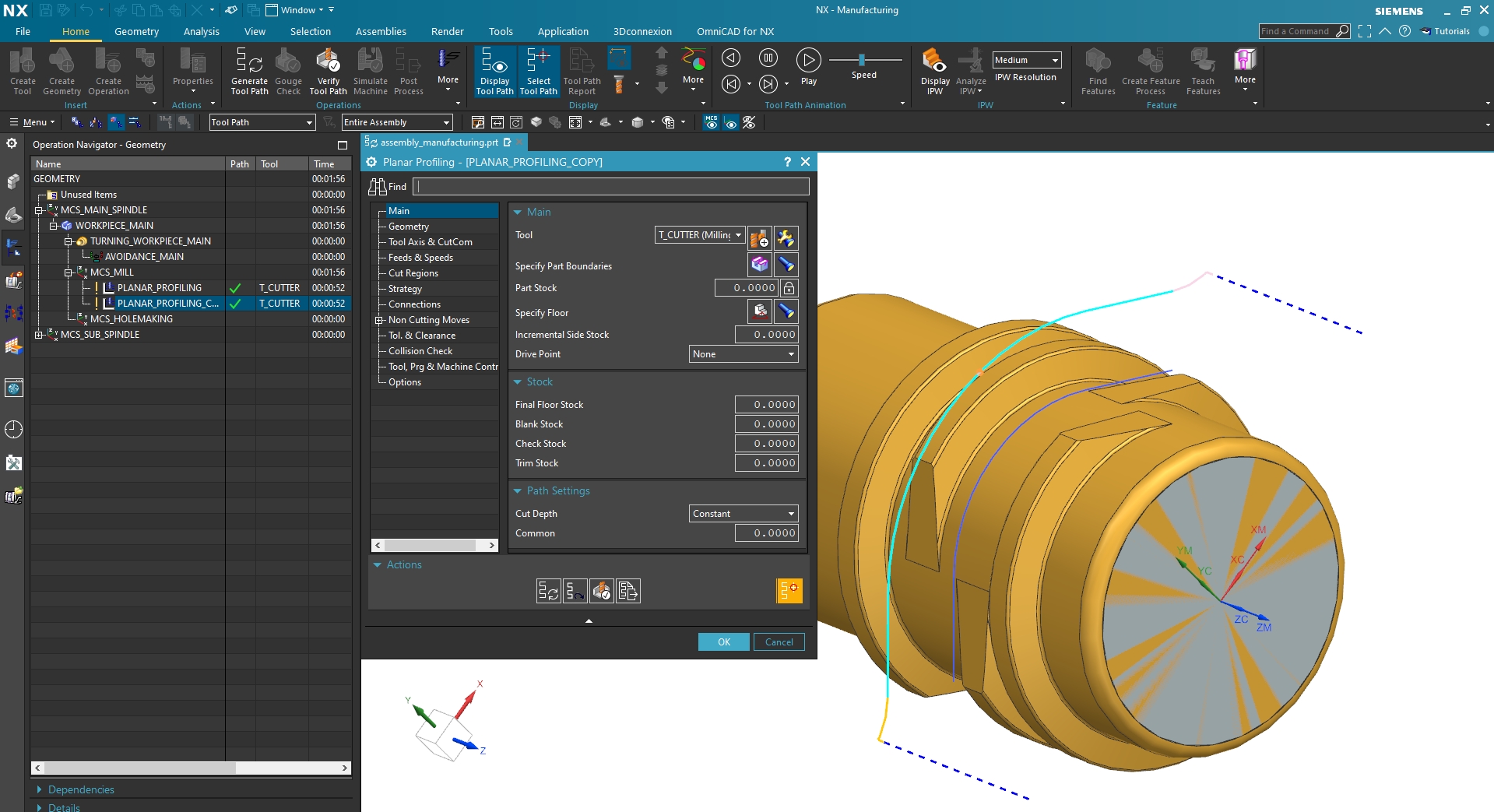
Task: Open the Assemblies ribbon tab
Action: tap(381, 32)
